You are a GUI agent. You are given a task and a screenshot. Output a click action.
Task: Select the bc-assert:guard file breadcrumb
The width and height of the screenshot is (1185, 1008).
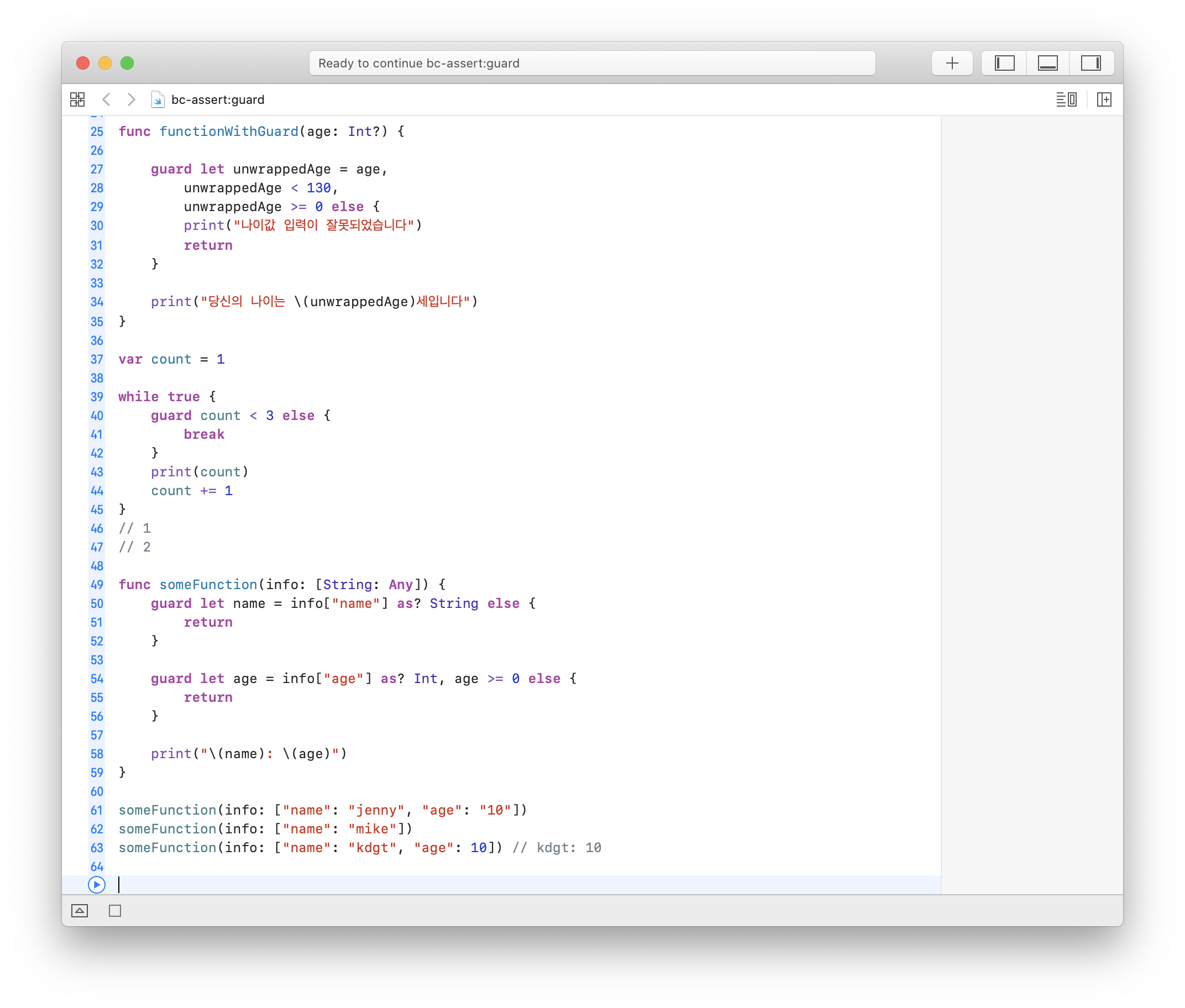tap(218, 100)
